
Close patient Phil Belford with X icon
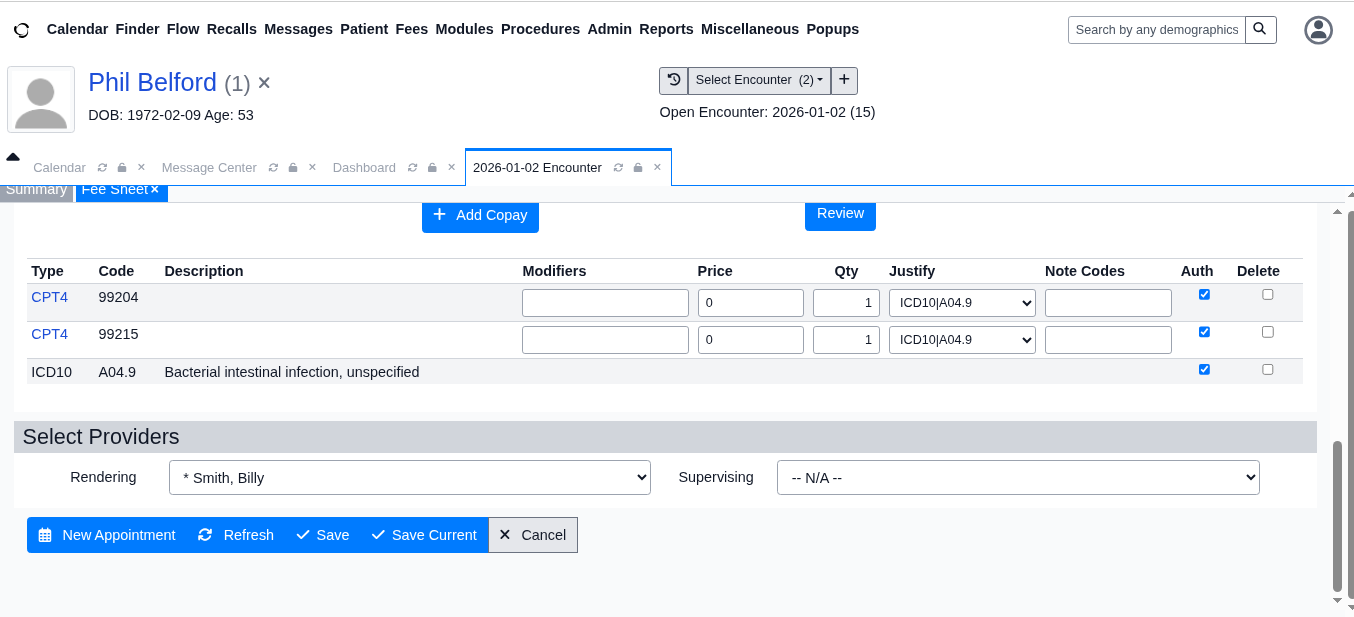pyautogui.click(x=264, y=83)
